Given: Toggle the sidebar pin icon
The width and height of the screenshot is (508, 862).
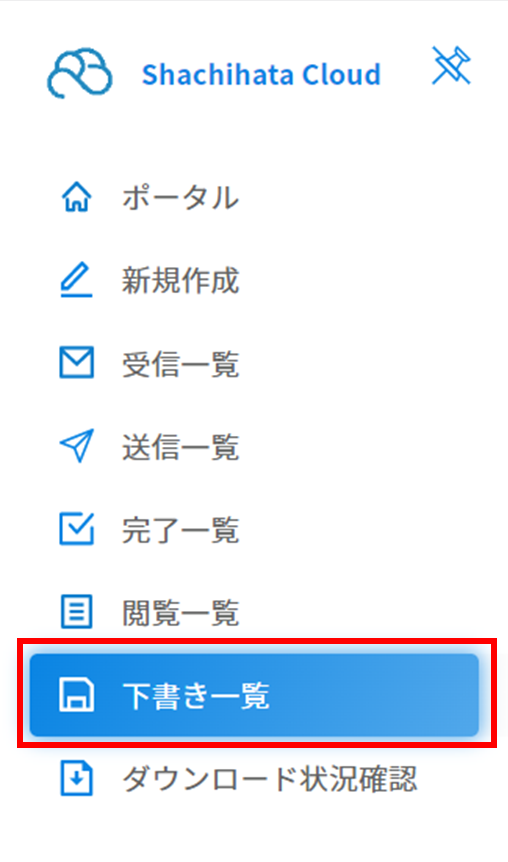Looking at the screenshot, I should point(451,65).
